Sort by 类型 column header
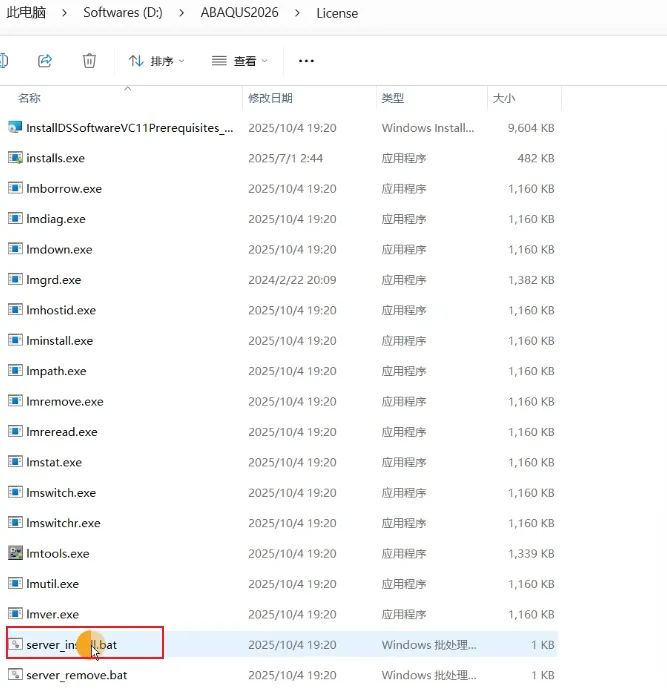The width and height of the screenshot is (667, 690). coord(392,98)
